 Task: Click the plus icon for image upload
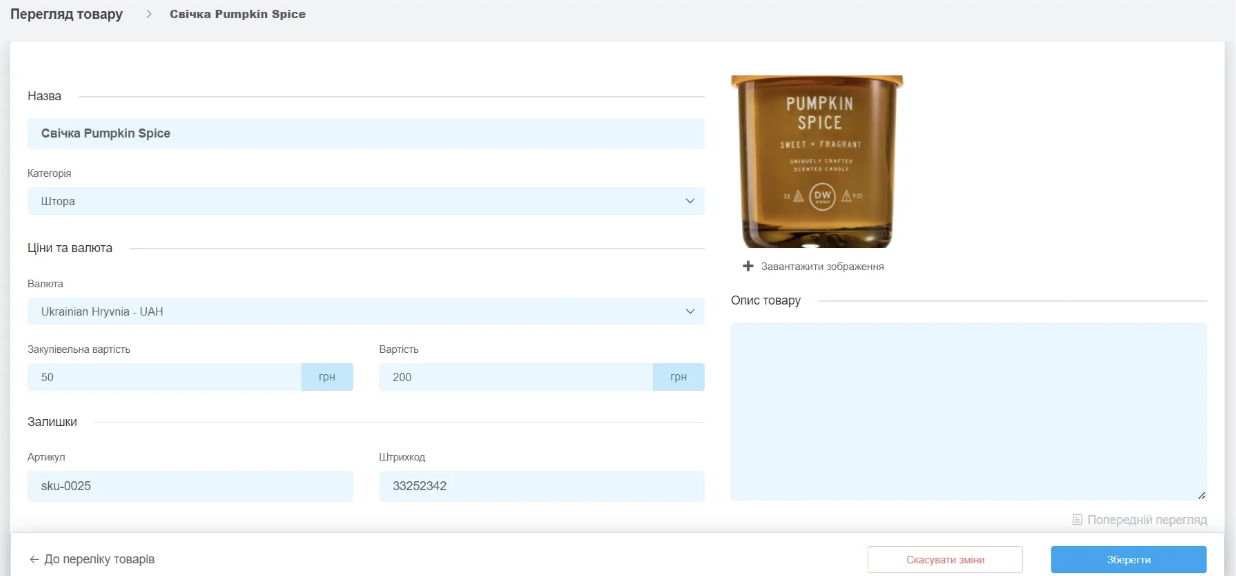pos(748,266)
